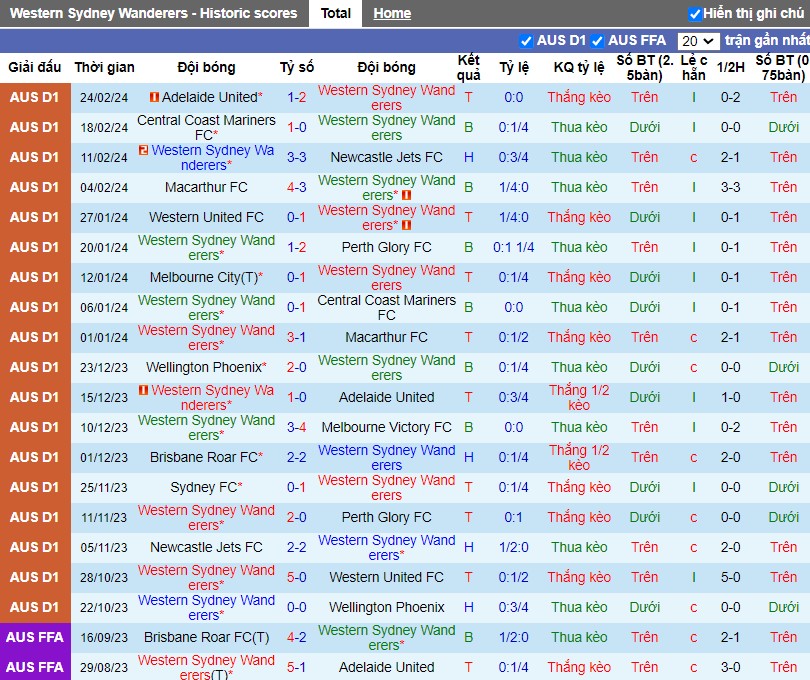Click half-time score 3-3 in Macarthur row
Image resolution: width=810 pixels, height=680 pixels.
730,187
